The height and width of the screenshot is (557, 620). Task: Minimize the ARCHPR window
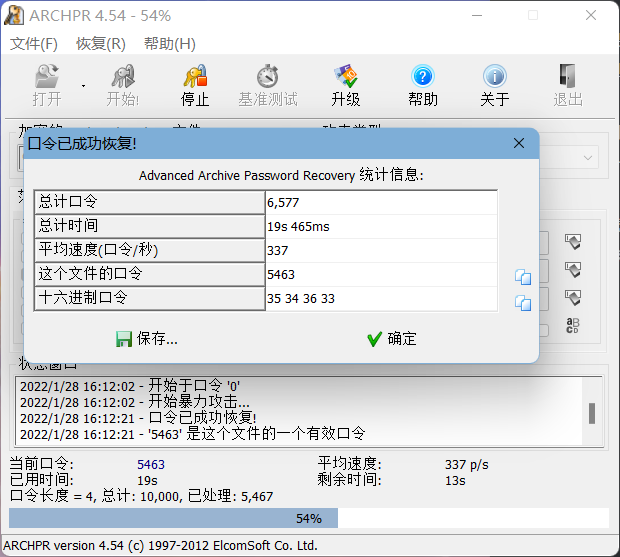click(x=477, y=15)
